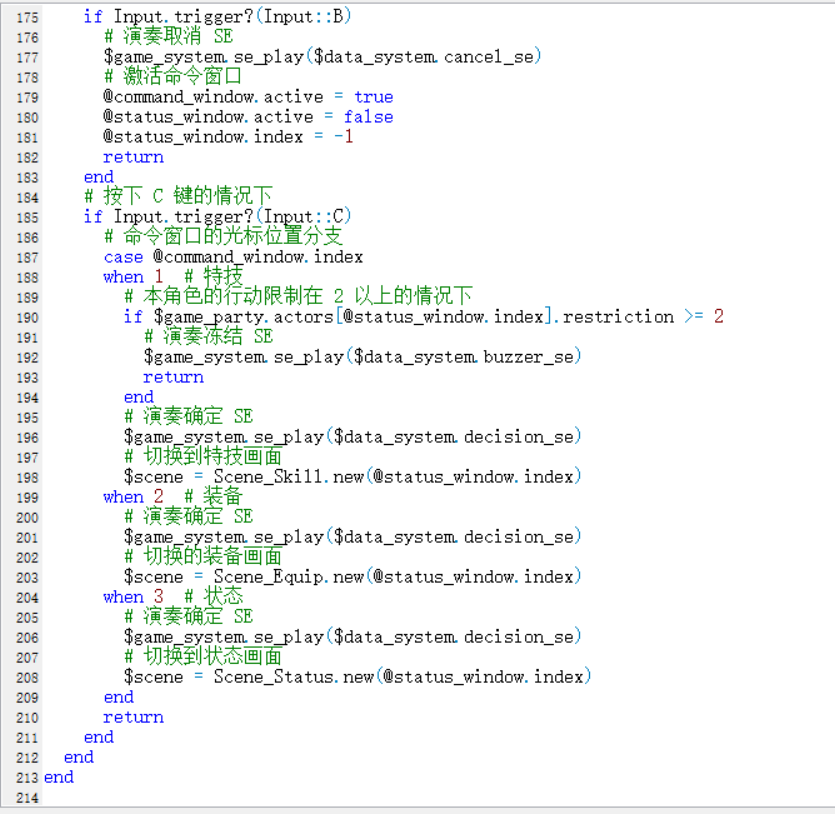Click line number 196 in the gutter
Screen dimensions: 835x814
[27, 438]
